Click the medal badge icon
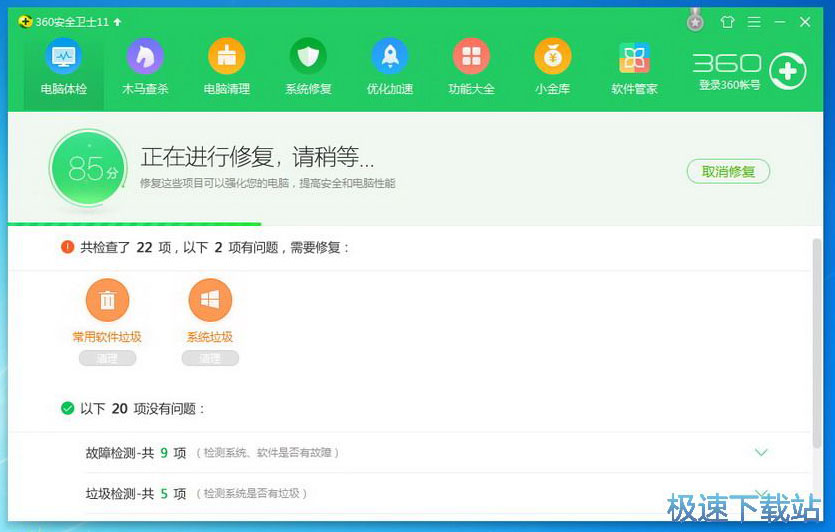 [695, 20]
